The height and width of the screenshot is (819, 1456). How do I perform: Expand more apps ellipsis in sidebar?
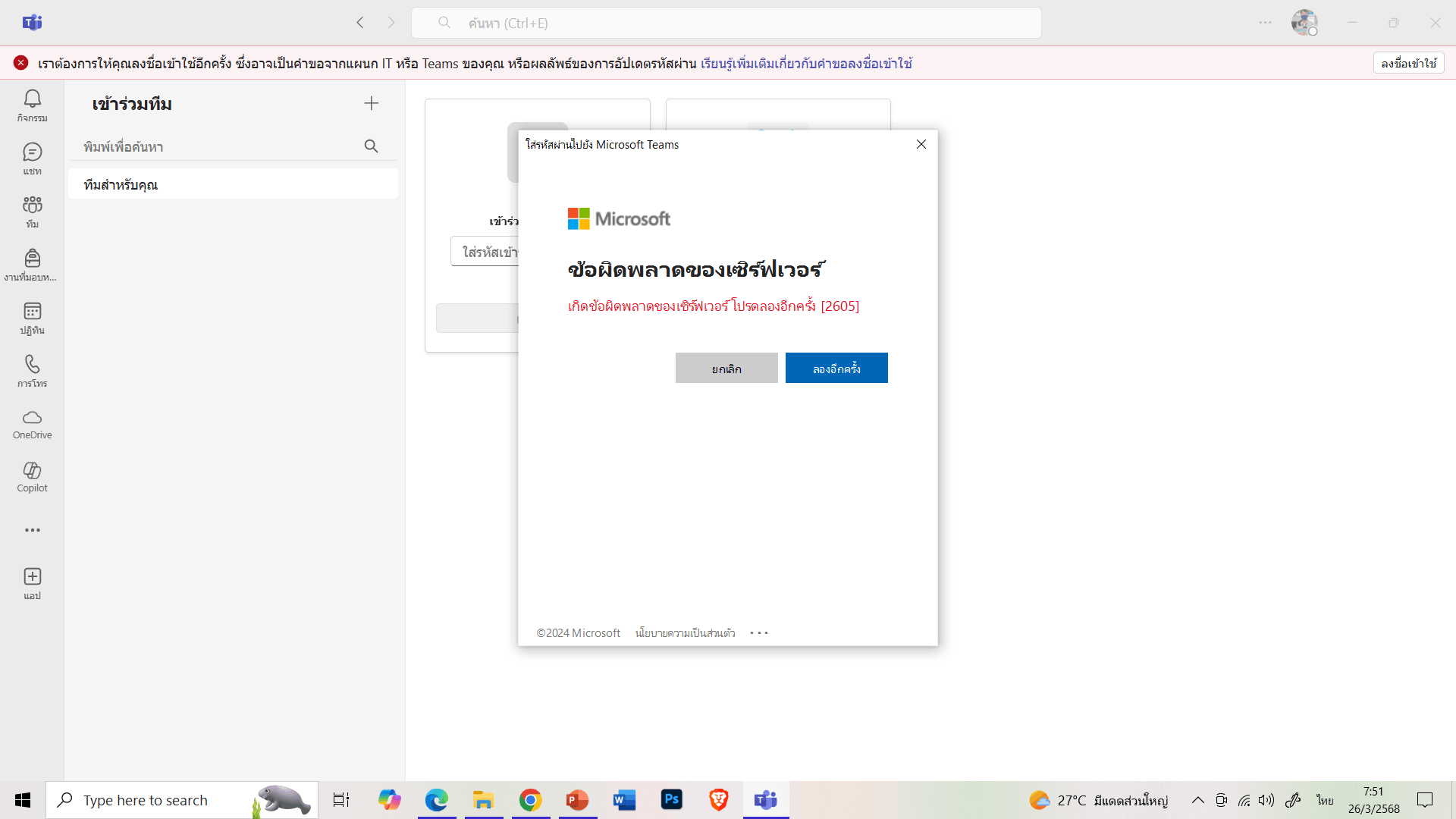[32, 530]
